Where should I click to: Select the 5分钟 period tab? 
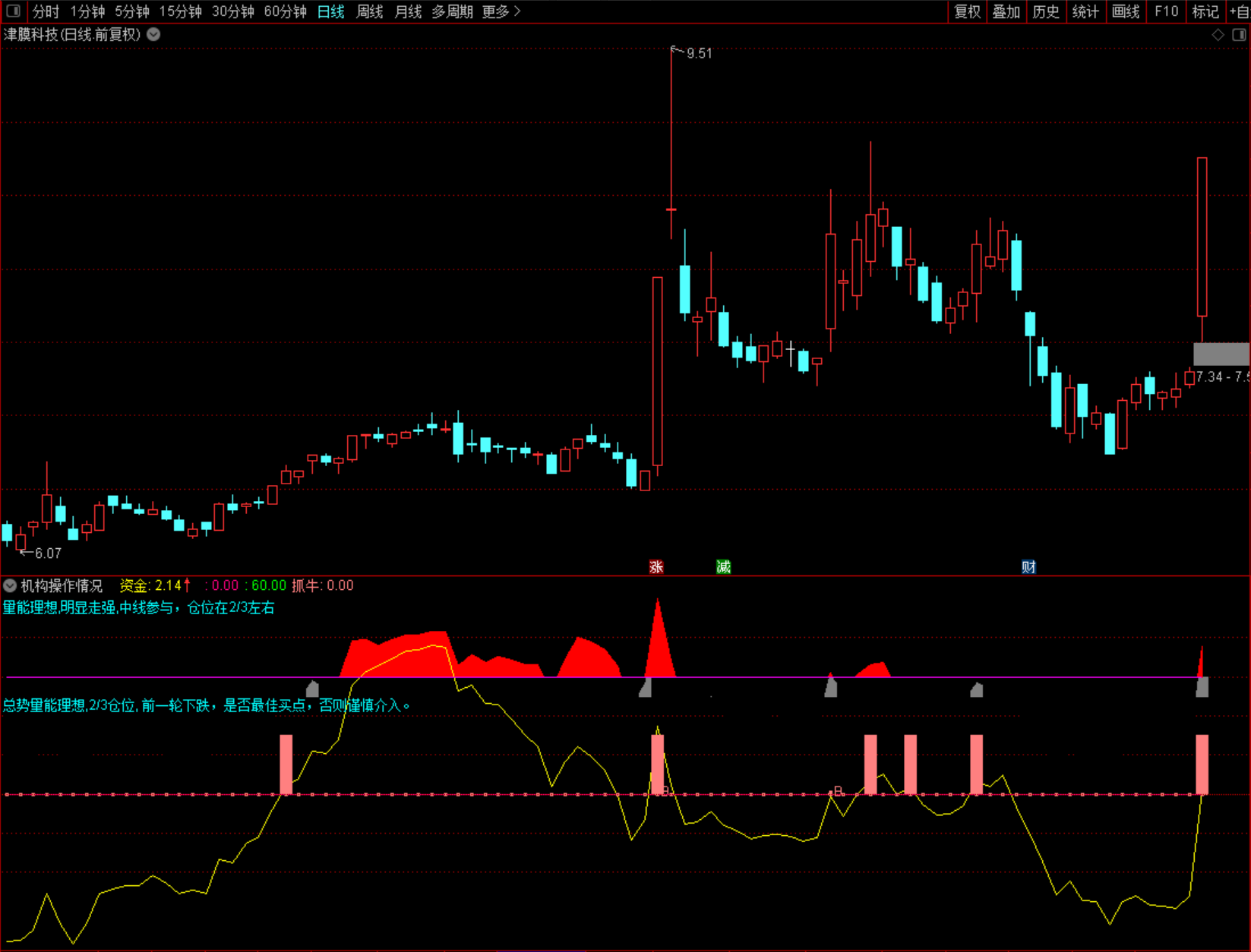(x=132, y=11)
